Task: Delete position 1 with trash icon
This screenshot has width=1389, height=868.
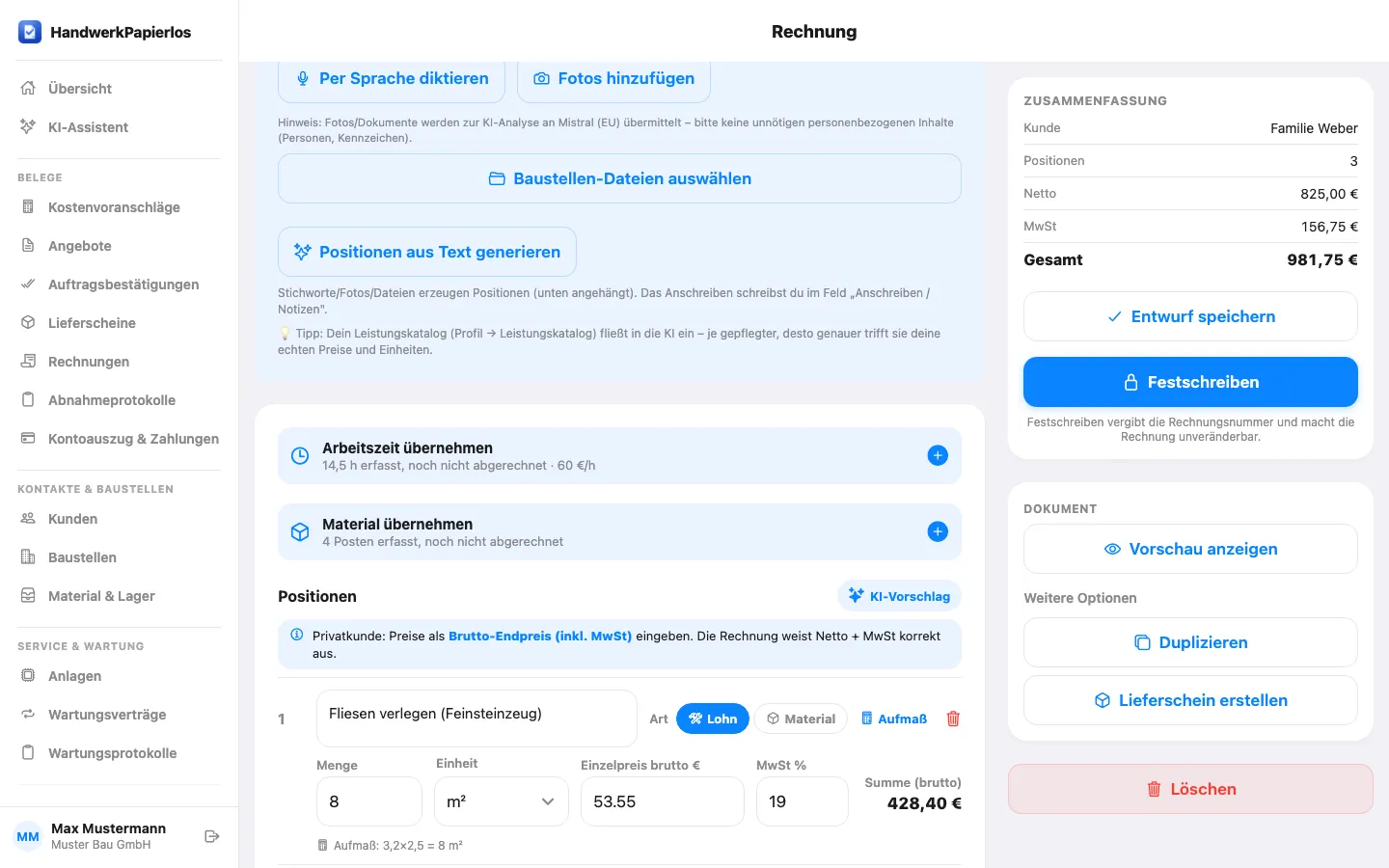Action: (953, 719)
